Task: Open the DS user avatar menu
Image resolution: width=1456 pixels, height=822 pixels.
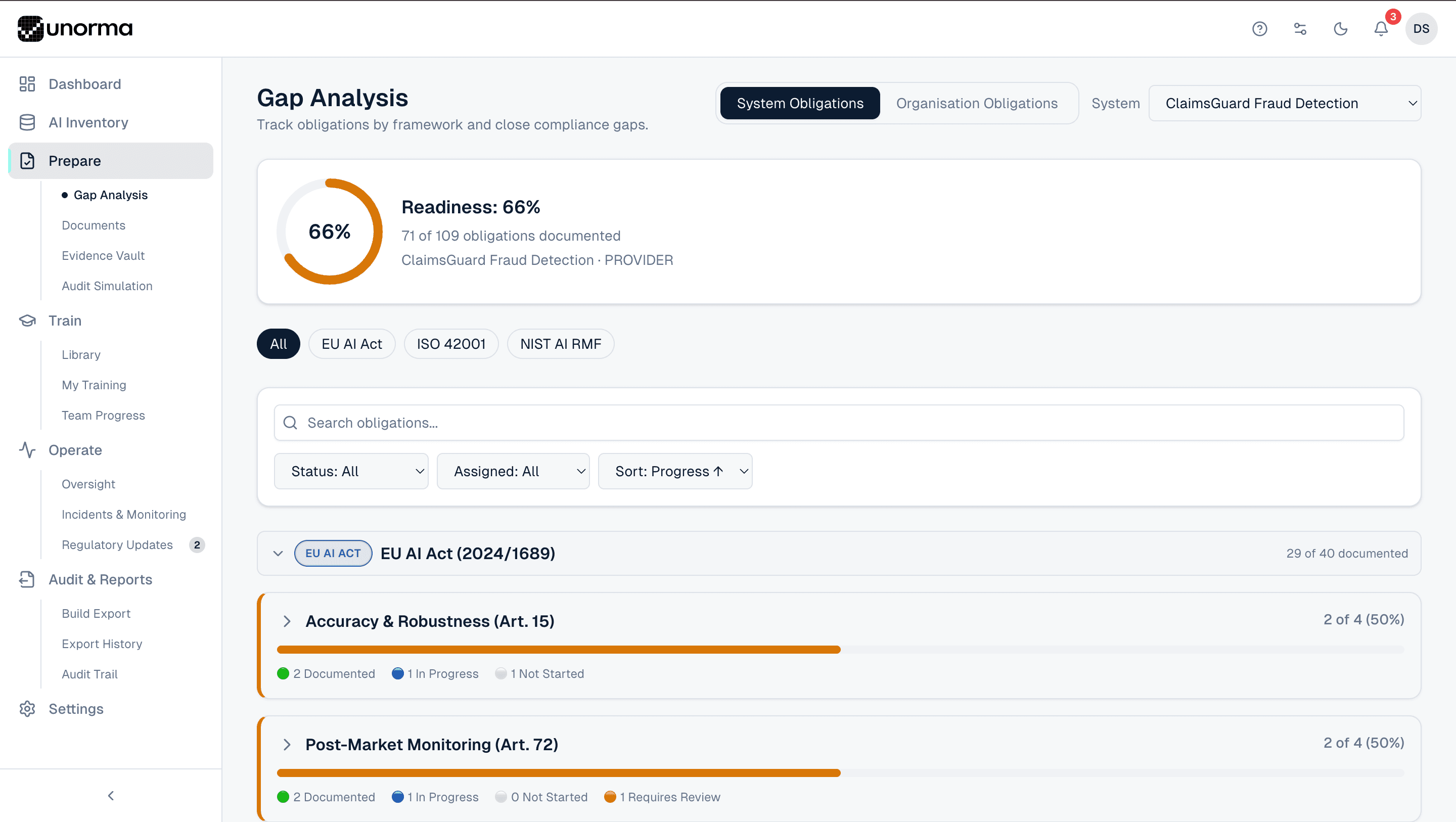Action: pyautogui.click(x=1421, y=29)
